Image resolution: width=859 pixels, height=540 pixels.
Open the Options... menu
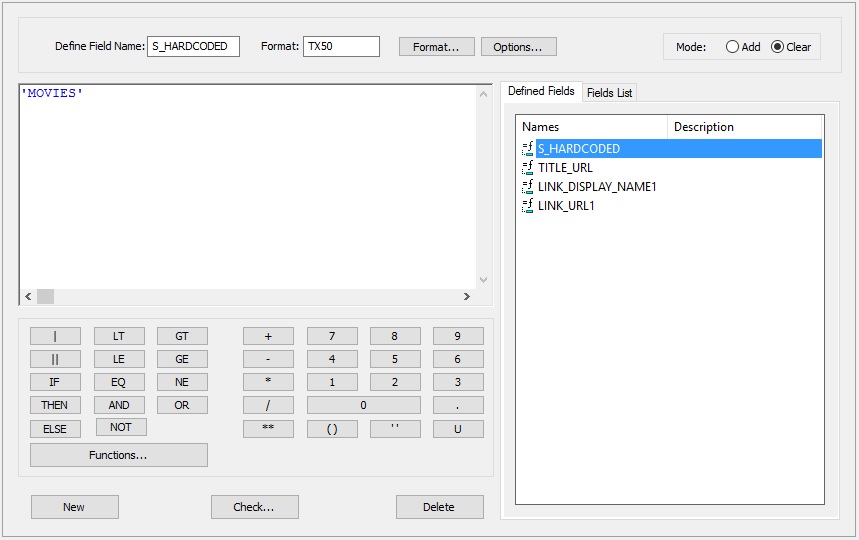point(518,47)
